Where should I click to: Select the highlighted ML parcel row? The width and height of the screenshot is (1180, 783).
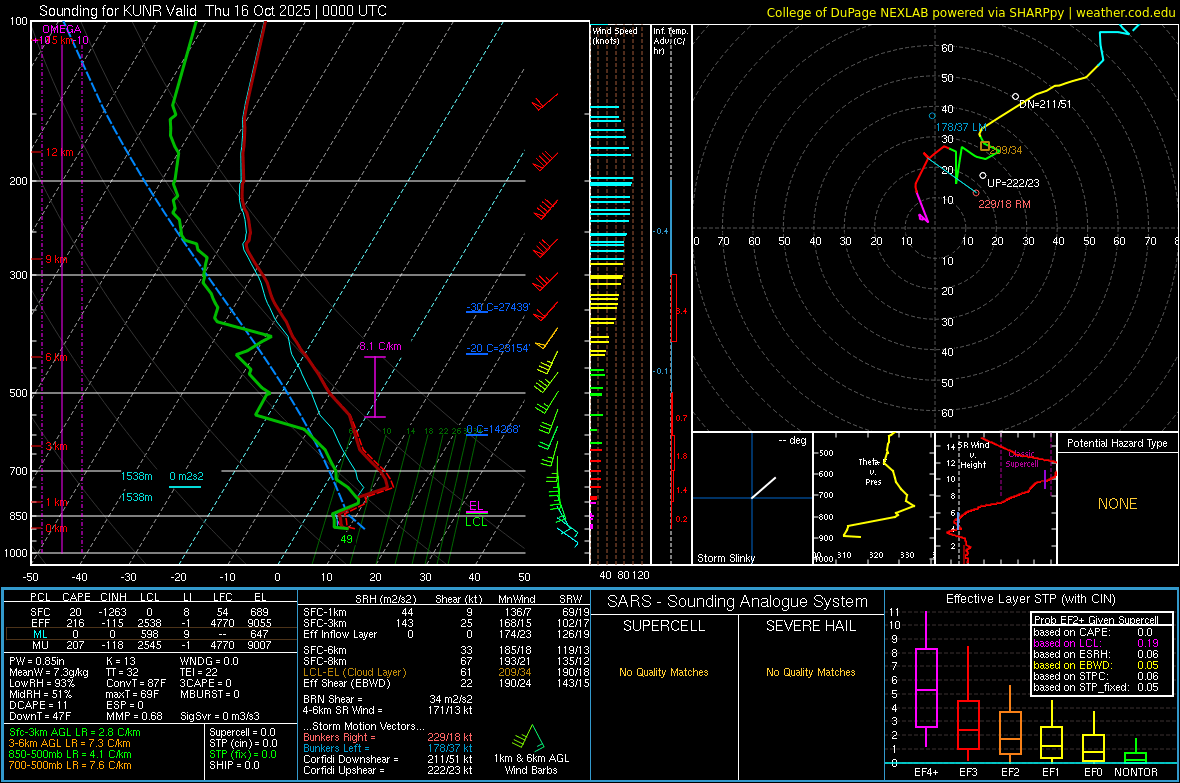tap(150, 634)
